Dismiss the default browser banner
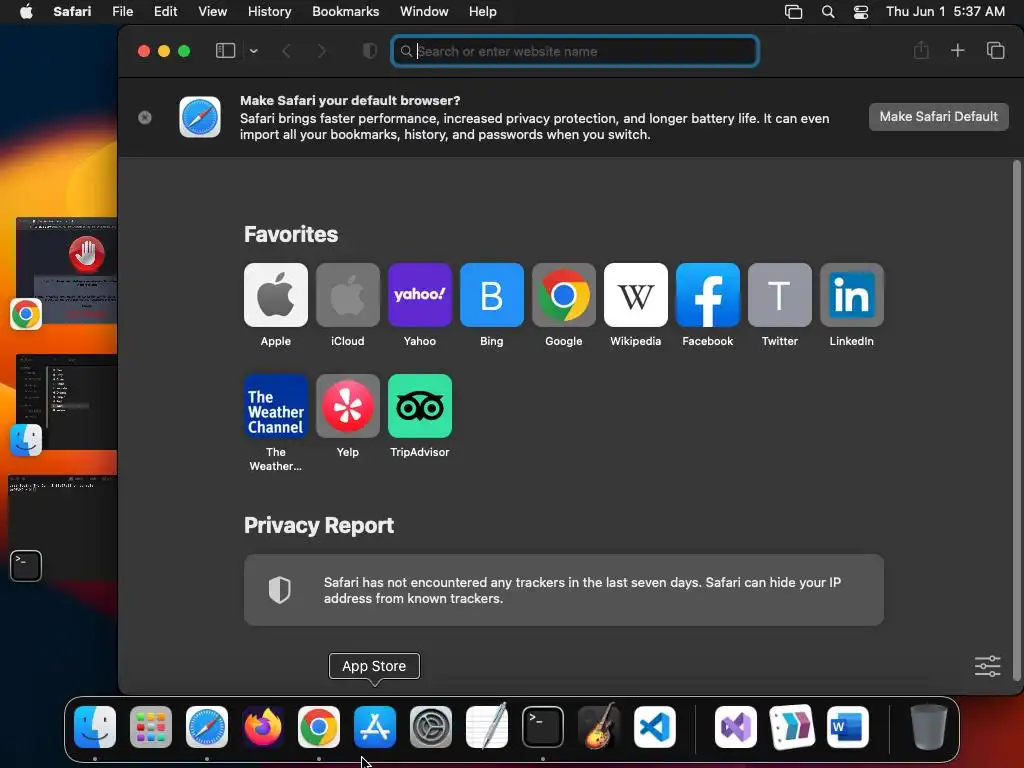 click(x=145, y=117)
